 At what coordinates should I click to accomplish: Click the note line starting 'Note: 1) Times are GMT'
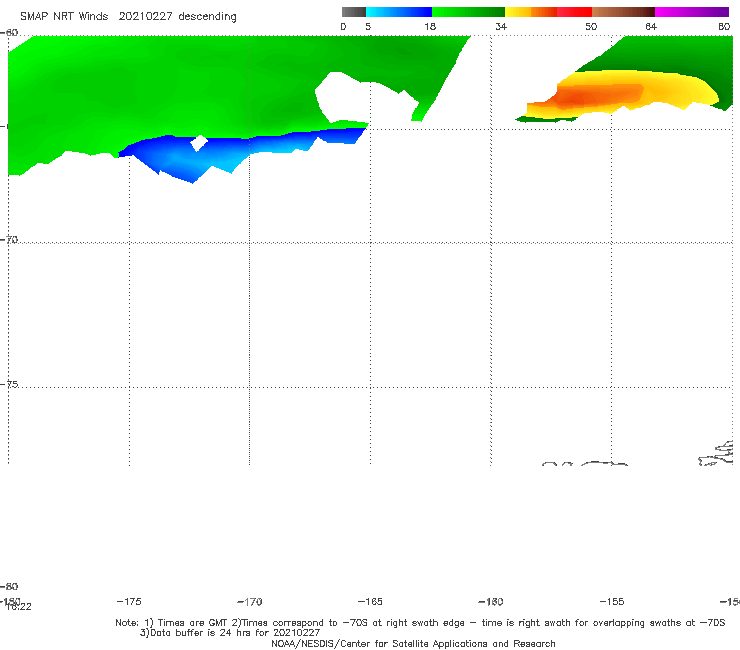point(420,623)
